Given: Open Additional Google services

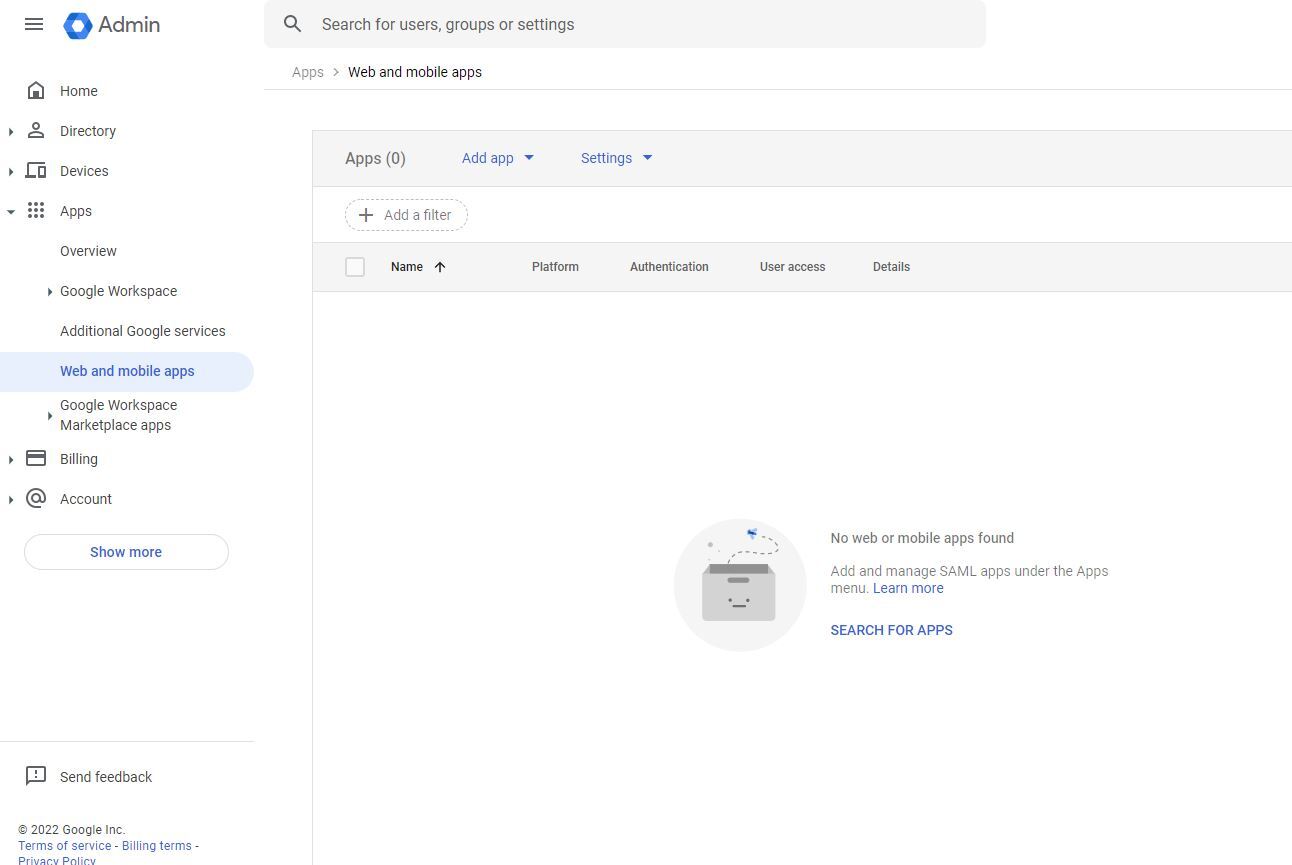Looking at the screenshot, I should point(143,331).
